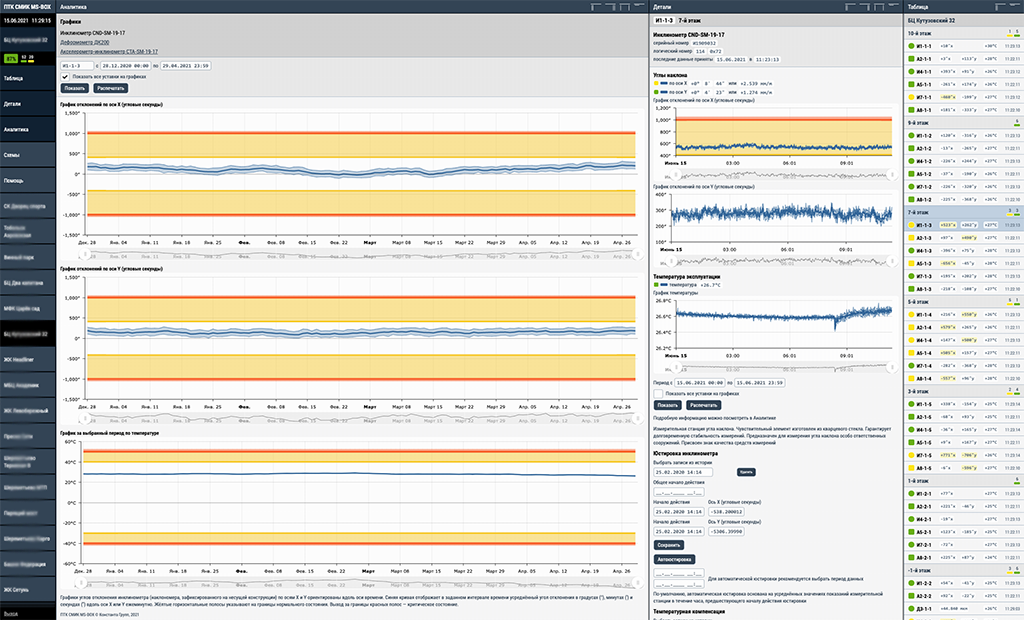Uncheck show all setpoints in Аналитика
Viewport: 1024px width, 620px height.
click(65, 76)
